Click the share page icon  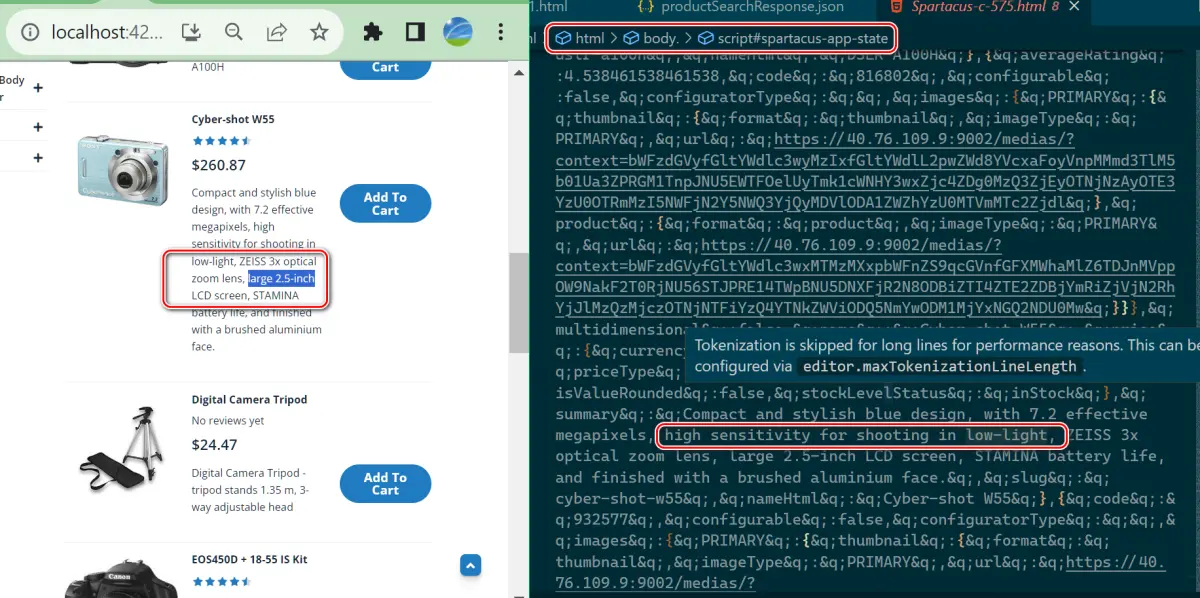[x=276, y=32]
